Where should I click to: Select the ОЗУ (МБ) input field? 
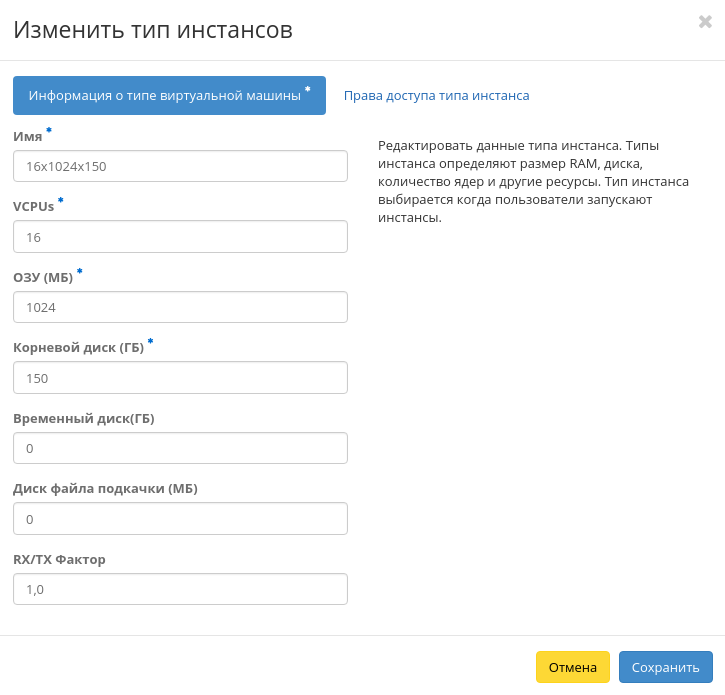[180, 307]
